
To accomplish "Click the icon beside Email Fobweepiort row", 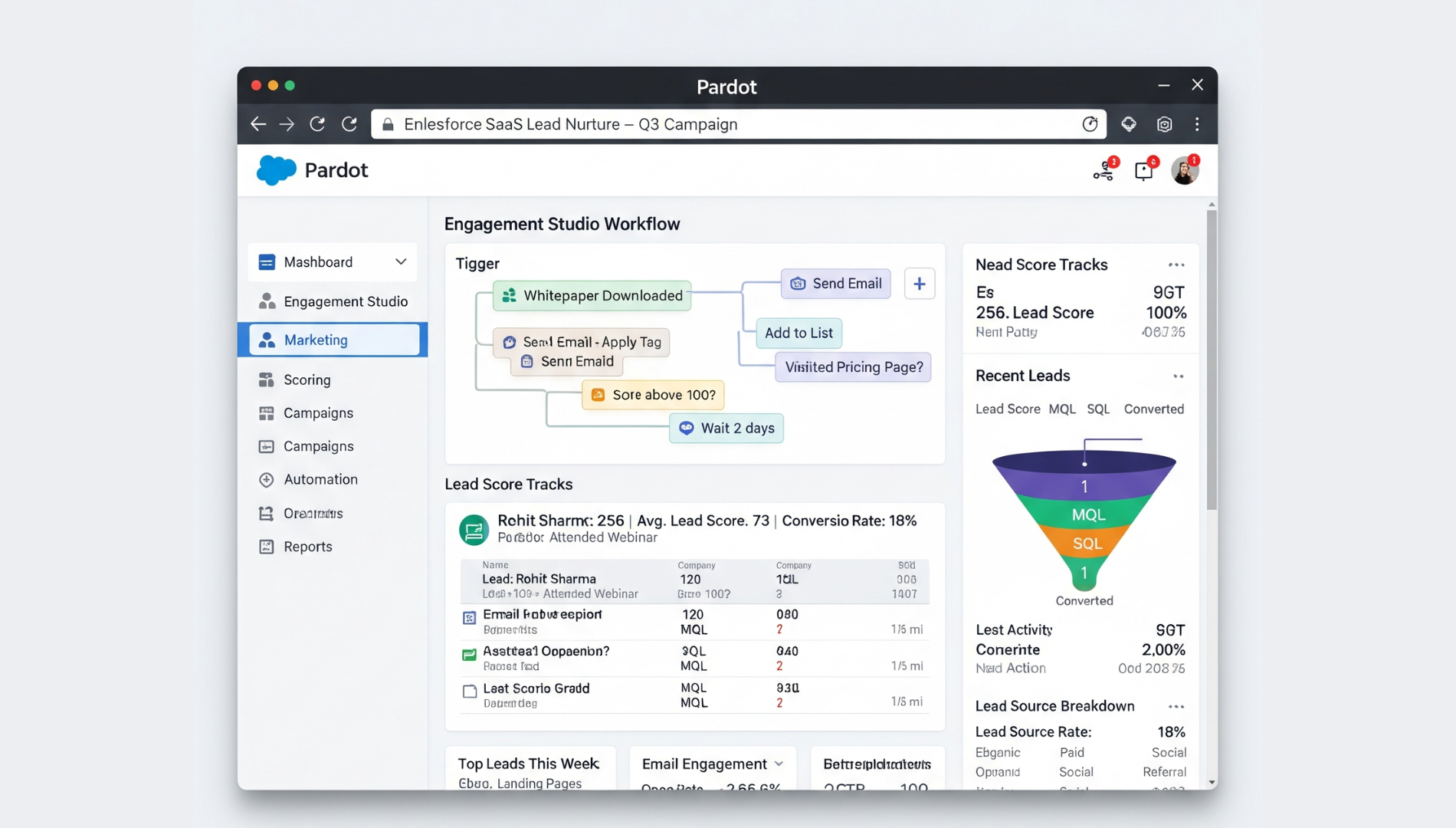I will pyautogui.click(x=469, y=618).
